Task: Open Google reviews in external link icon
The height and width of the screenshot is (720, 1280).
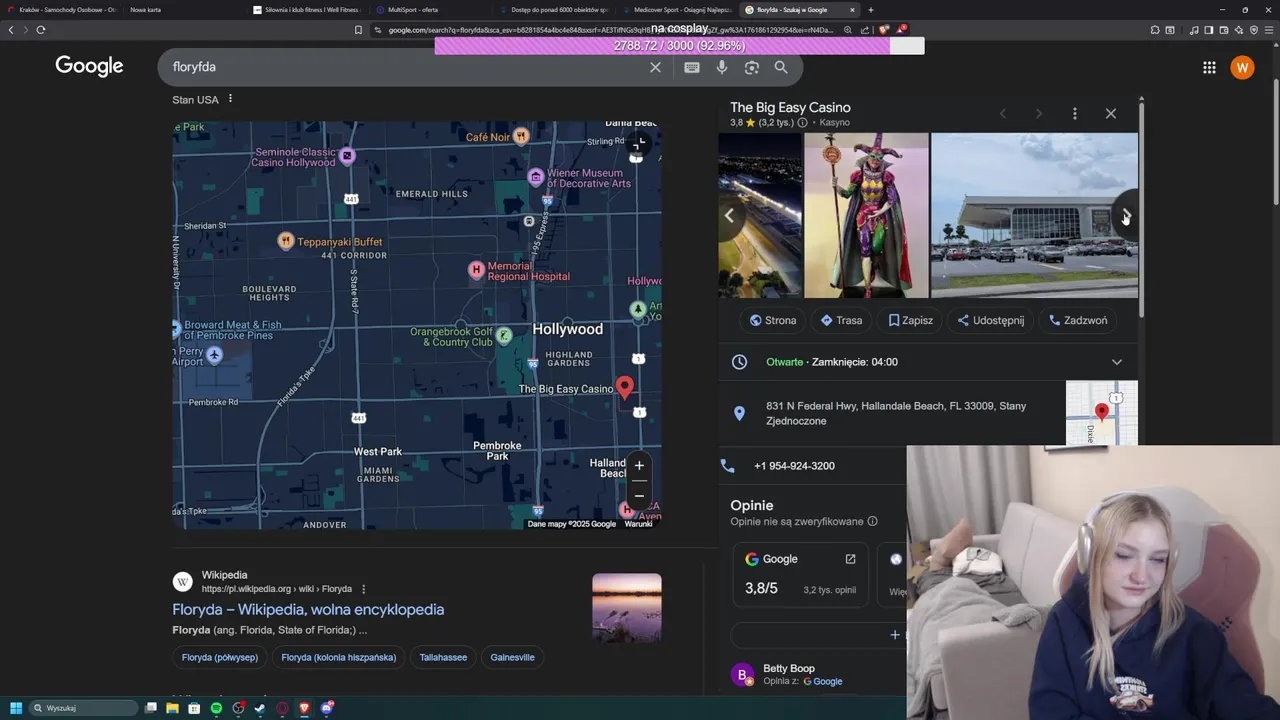Action: [x=850, y=559]
